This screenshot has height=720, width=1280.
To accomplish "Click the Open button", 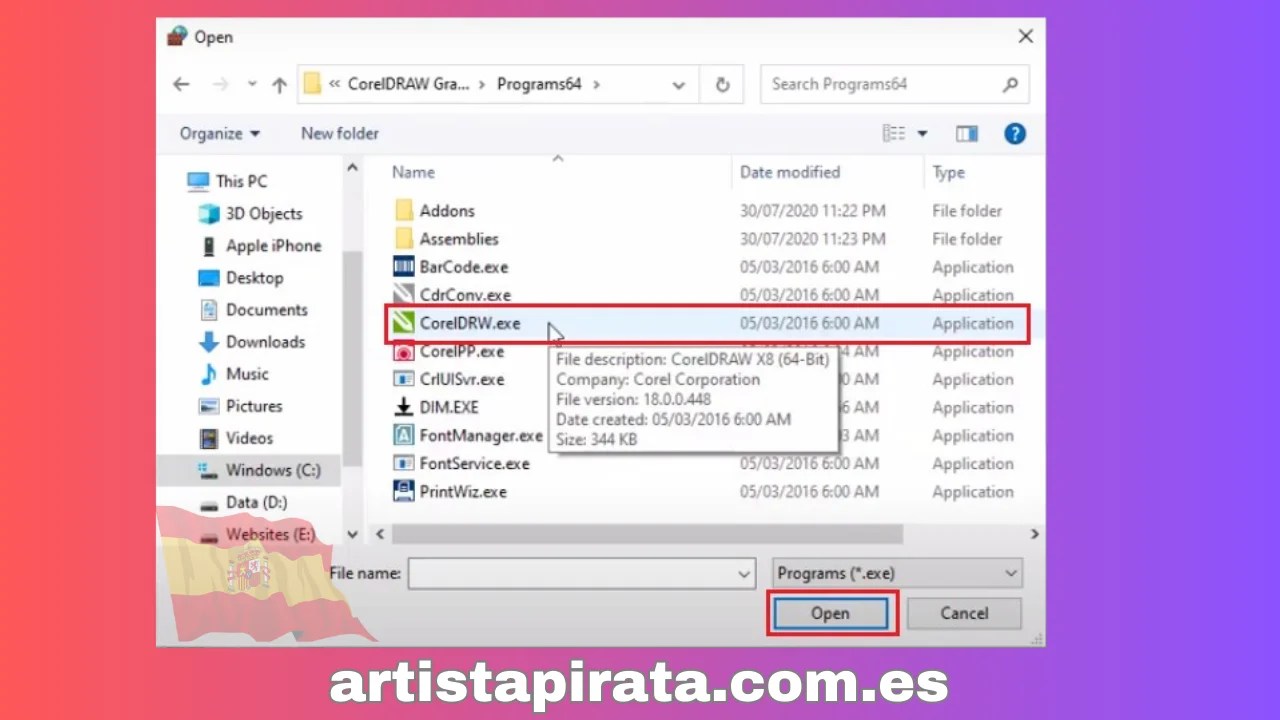I will [830, 613].
